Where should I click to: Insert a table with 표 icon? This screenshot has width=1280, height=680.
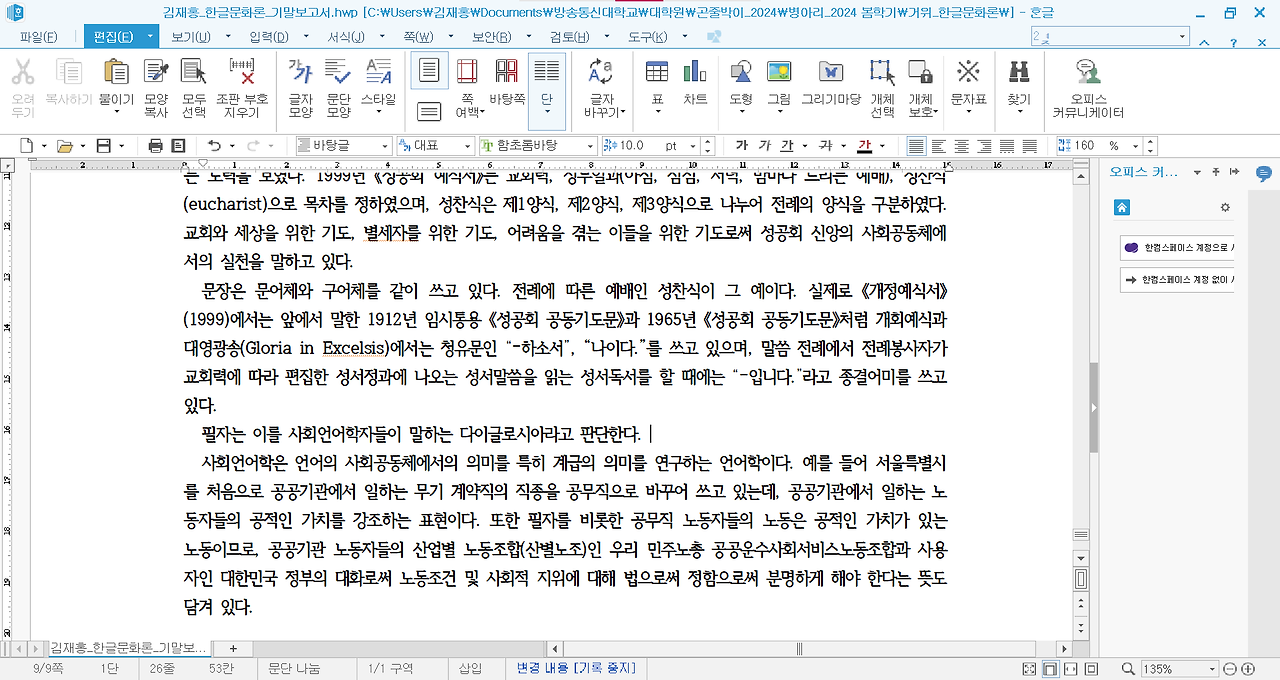tap(657, 72)
